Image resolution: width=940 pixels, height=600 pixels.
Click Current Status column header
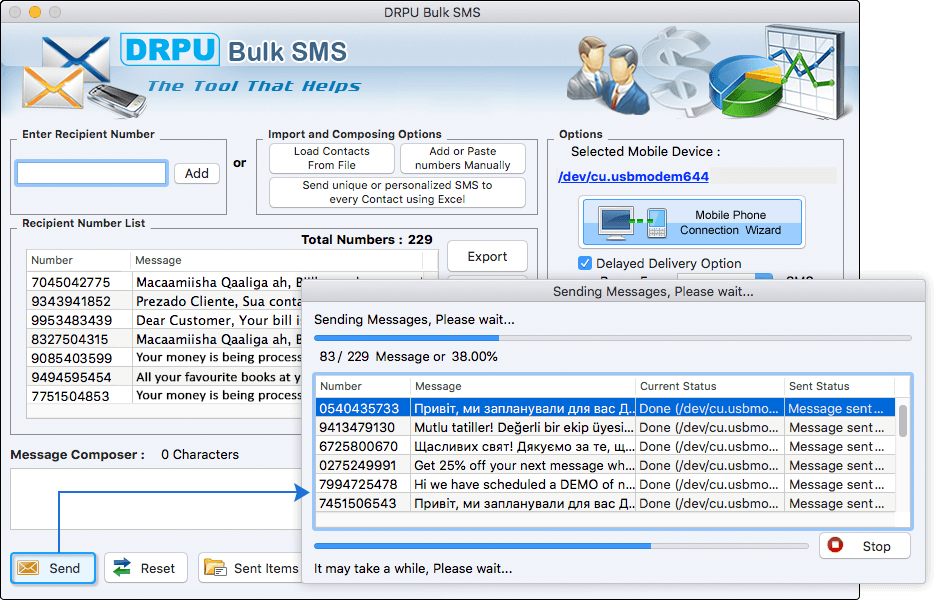(710, 387)
